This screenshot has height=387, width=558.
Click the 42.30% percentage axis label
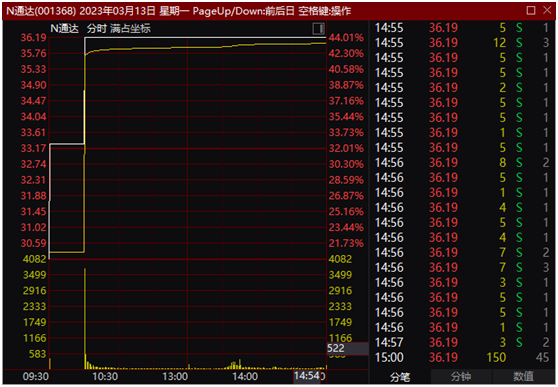click(346, 53)
